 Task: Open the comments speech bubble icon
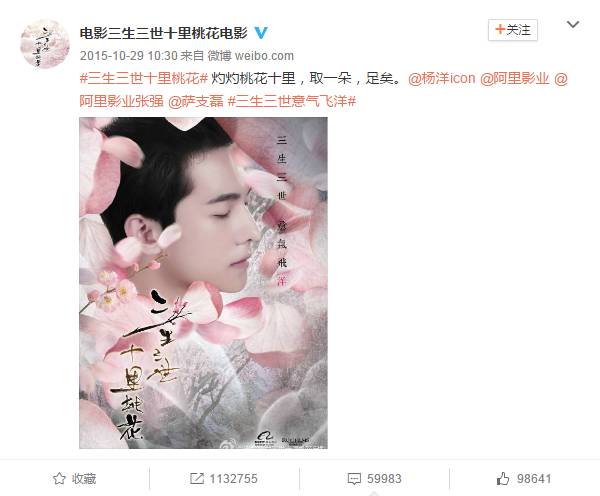(354, 479)
